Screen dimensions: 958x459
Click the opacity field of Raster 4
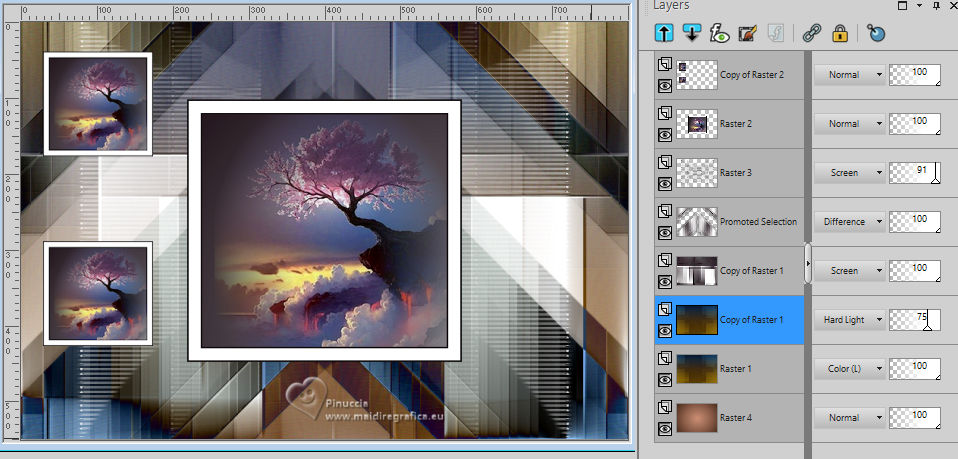tap(915, 417)
